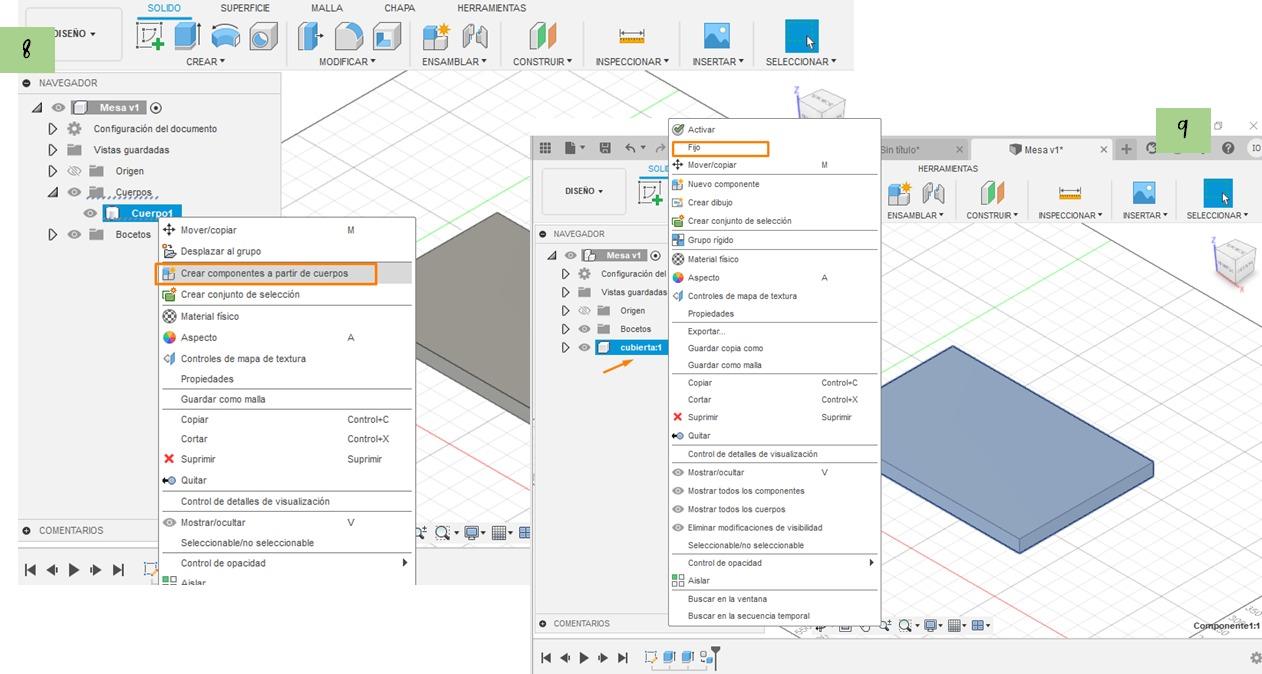The height and width of the screenshot is (674, 1262).
Task: Click the Save icon in right window
Action: click(604, 148)
